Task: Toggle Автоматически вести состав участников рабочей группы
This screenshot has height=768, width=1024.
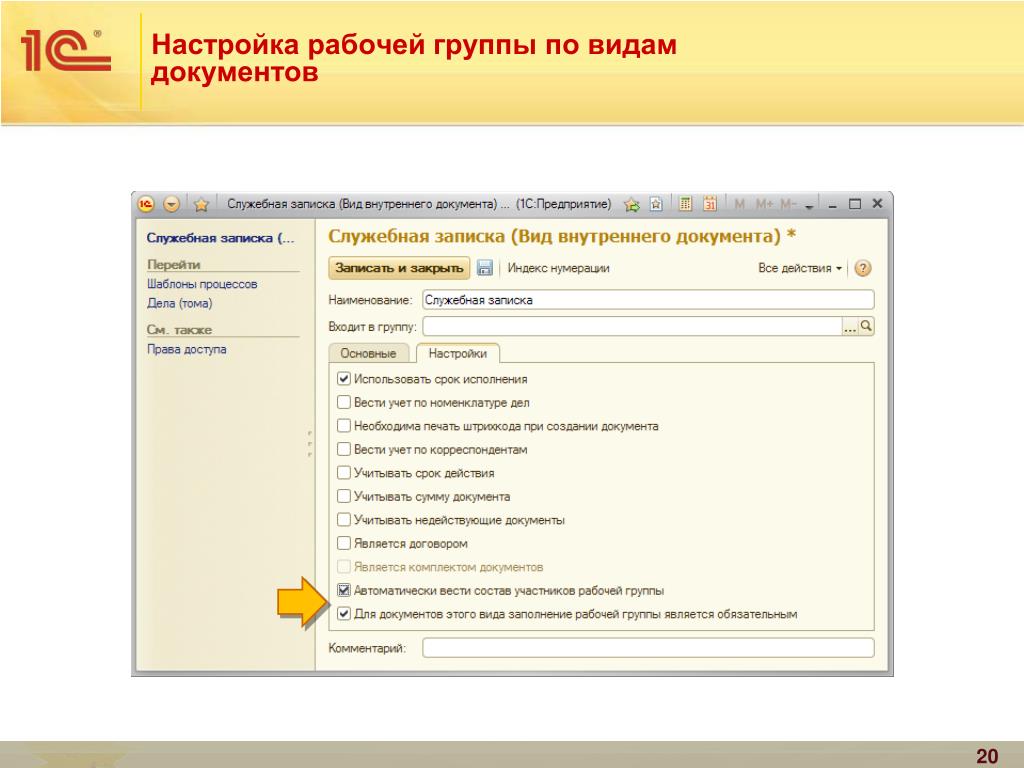Action: (344, 590)
